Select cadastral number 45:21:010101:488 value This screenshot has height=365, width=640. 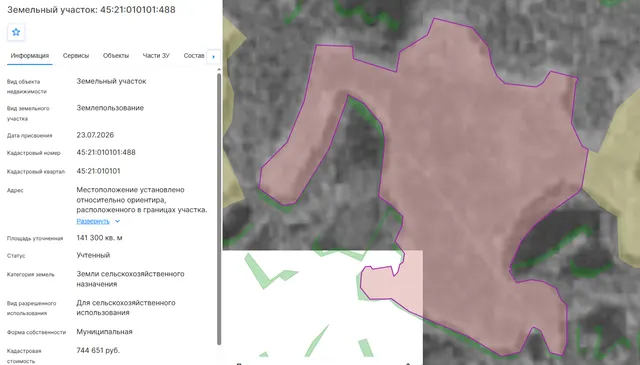106,152
